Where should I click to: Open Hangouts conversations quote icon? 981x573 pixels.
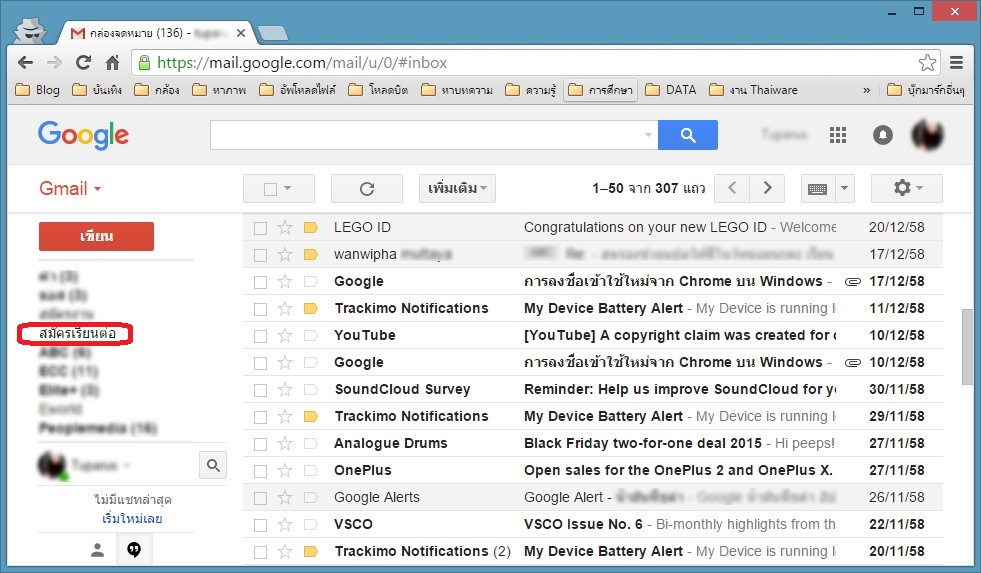(134, 550)
